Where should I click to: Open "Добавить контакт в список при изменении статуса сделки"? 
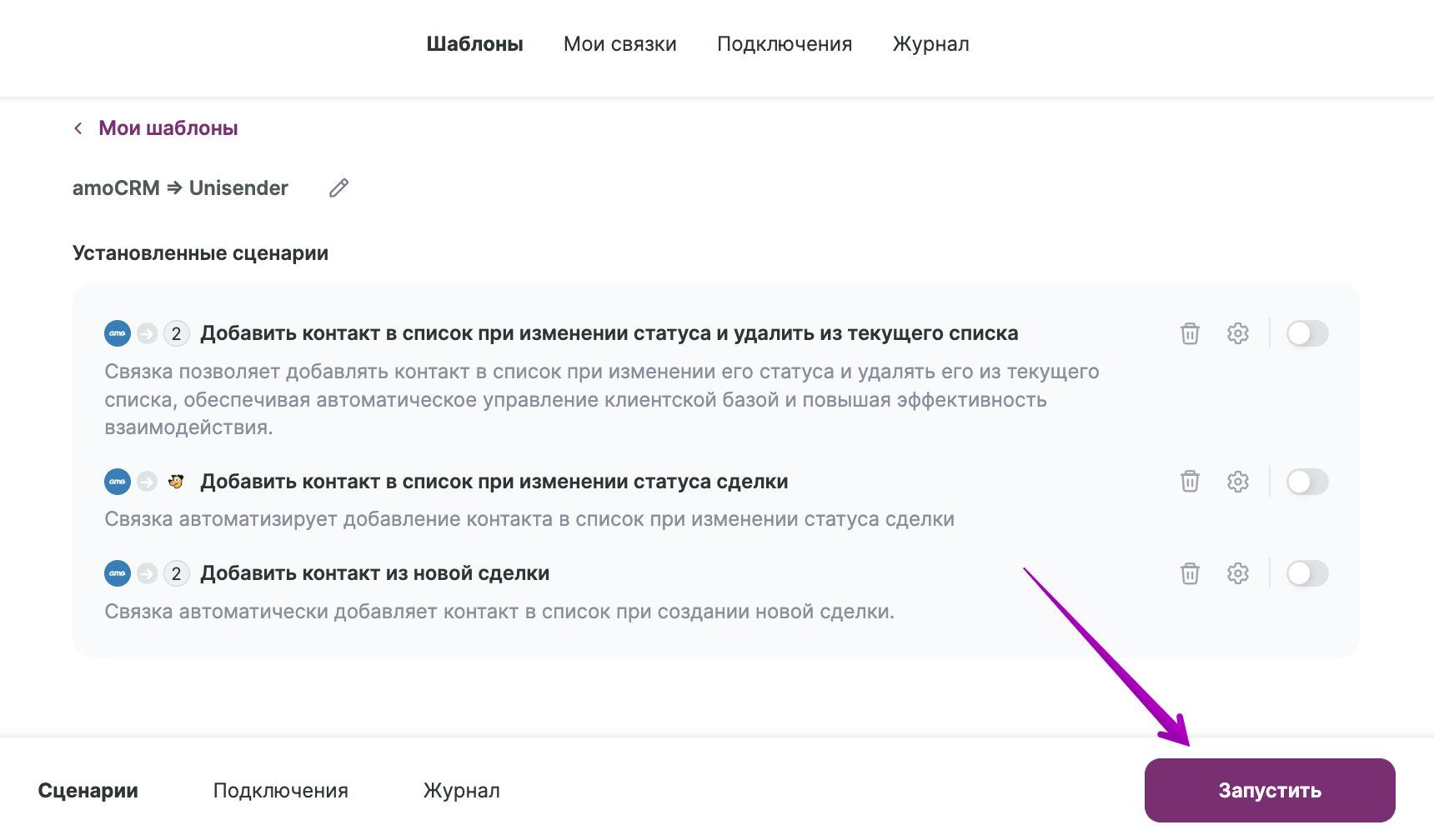point(494,482)
